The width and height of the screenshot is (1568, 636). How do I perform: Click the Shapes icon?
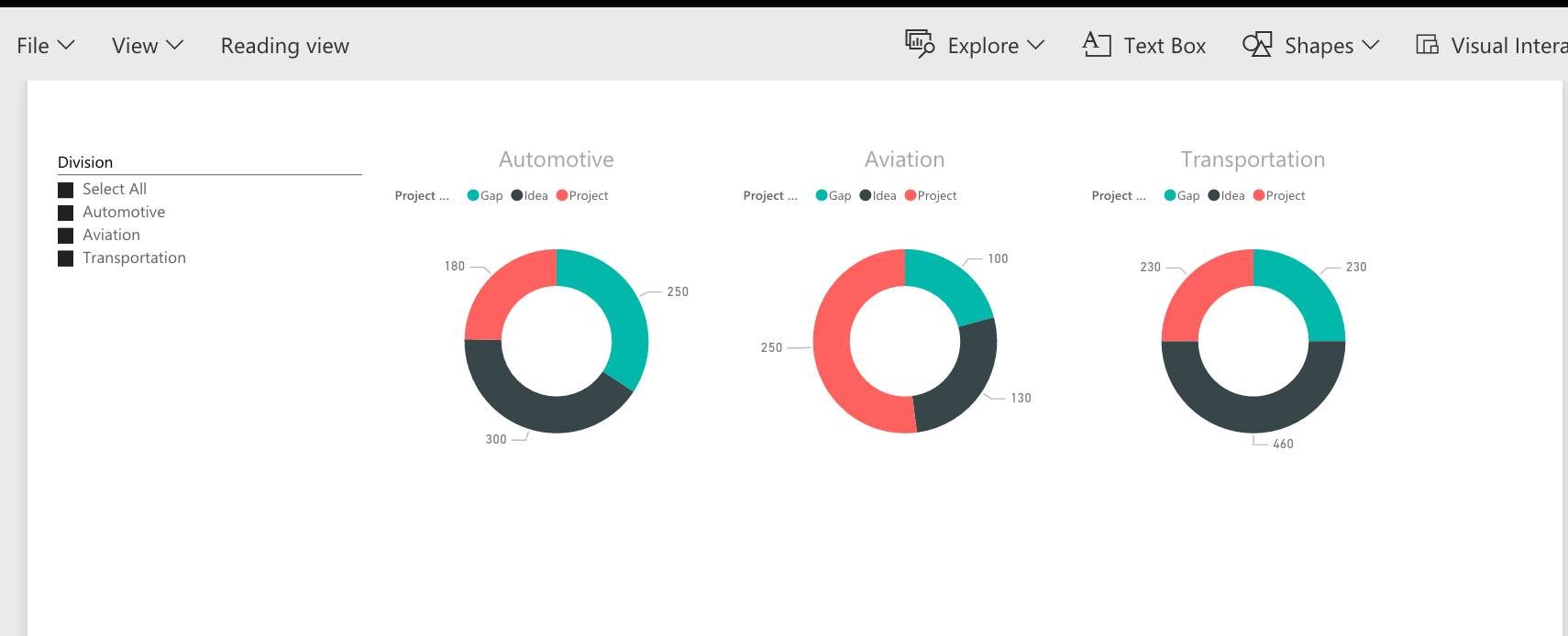tap(1257, 44)
